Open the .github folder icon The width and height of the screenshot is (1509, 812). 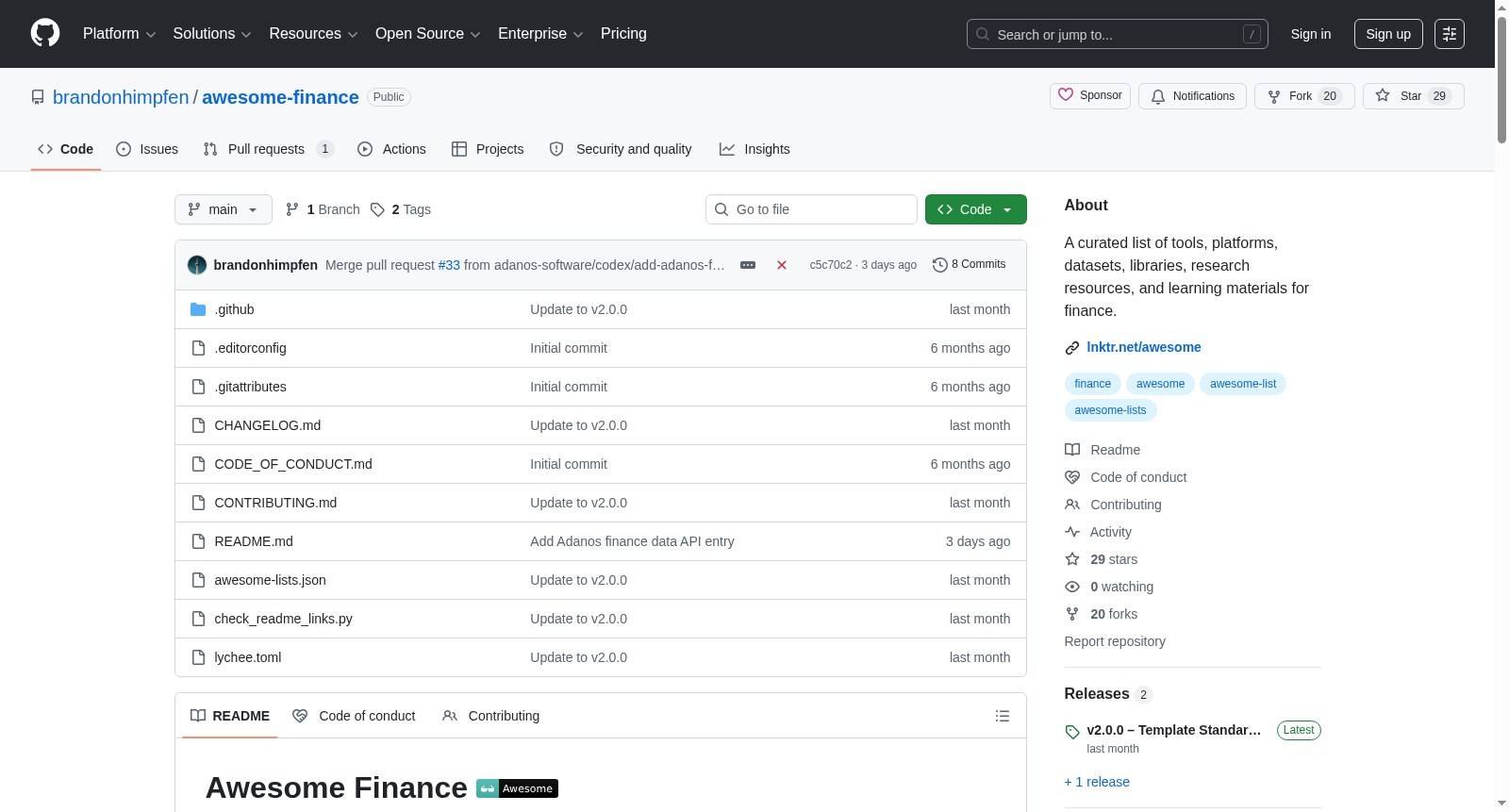point(198,309)
